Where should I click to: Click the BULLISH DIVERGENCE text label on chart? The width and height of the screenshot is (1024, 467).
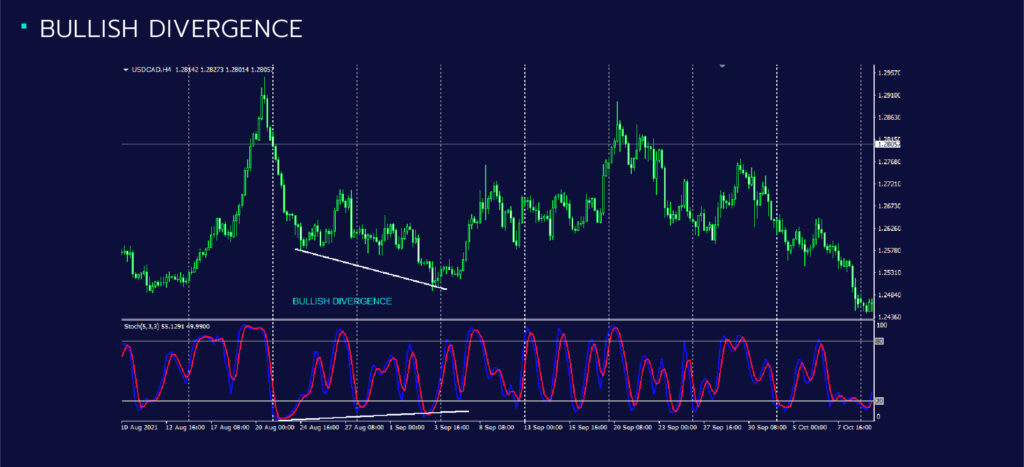341,301
